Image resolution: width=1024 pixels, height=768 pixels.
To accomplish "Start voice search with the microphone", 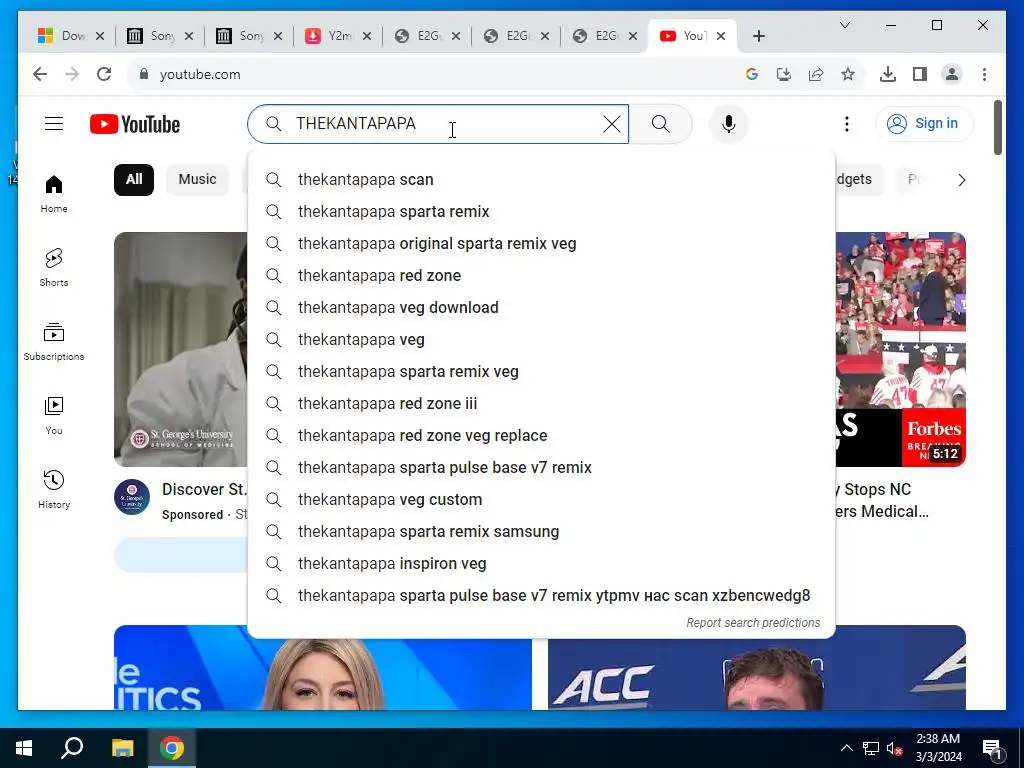I will 729,123.
